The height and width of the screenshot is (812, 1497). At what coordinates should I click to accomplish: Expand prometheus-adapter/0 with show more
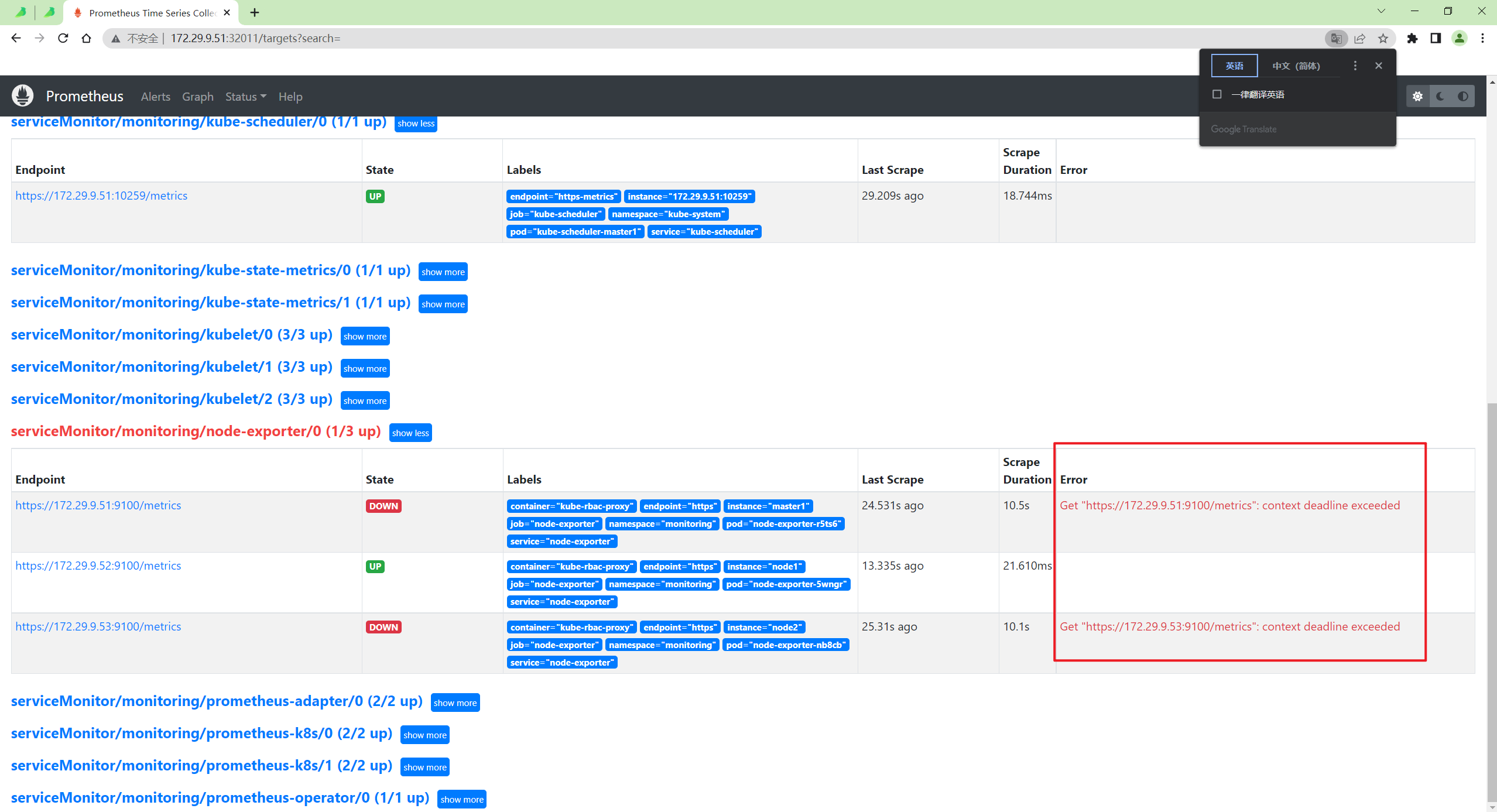455,703
